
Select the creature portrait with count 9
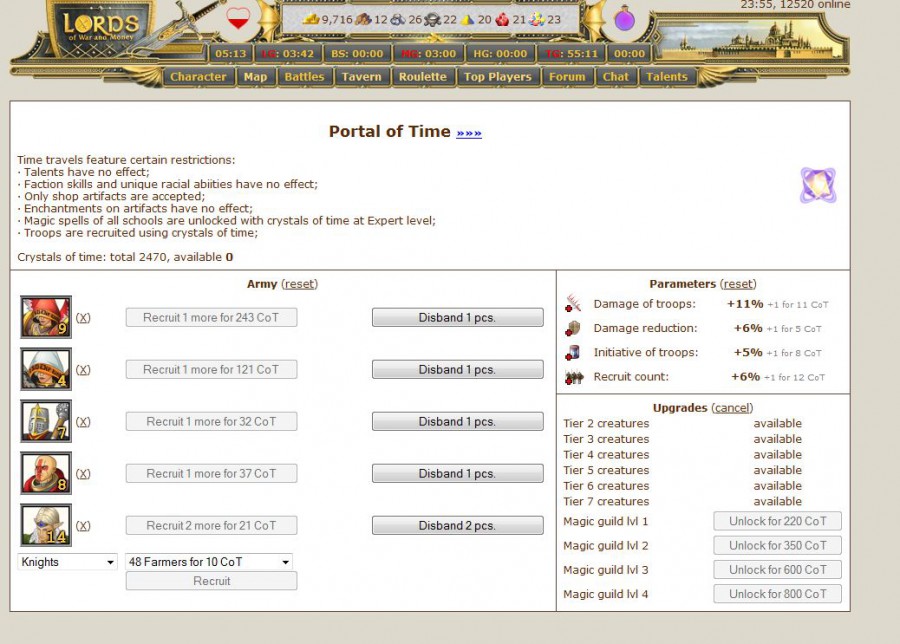point(46,317)
